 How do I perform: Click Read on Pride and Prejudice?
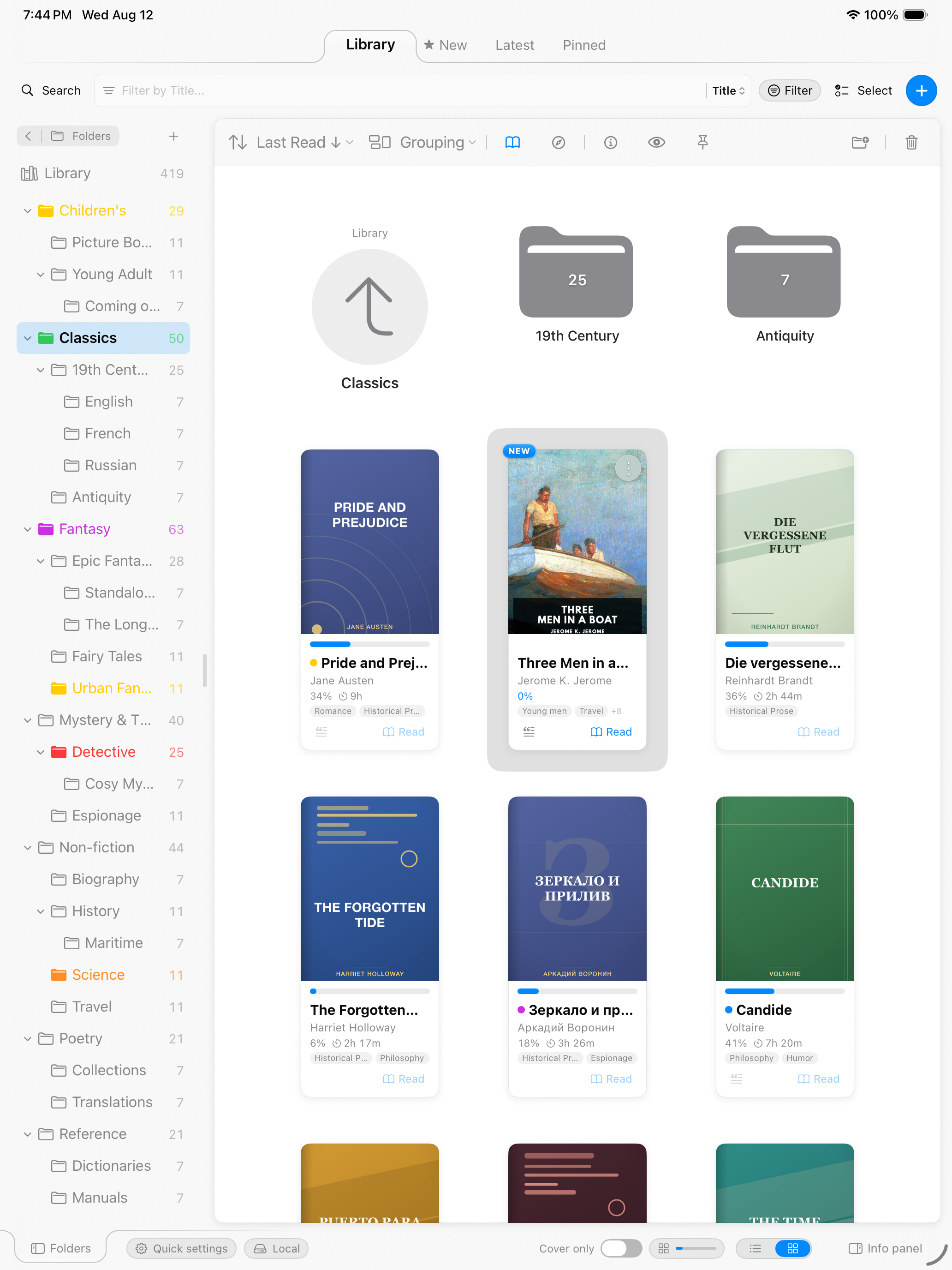[404, 731]
